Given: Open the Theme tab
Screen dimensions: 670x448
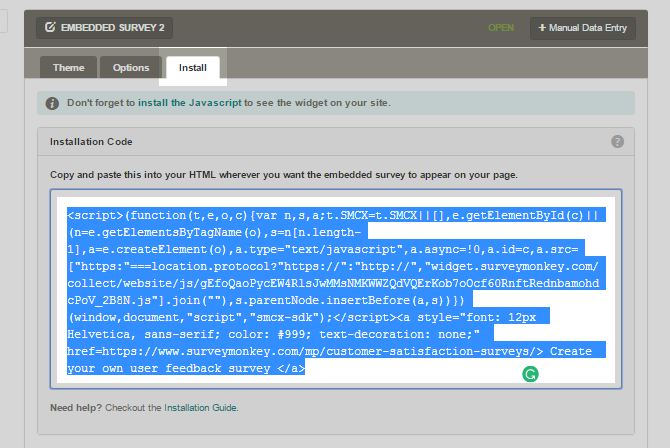Looking at the screenshot, I should [68, 68].
